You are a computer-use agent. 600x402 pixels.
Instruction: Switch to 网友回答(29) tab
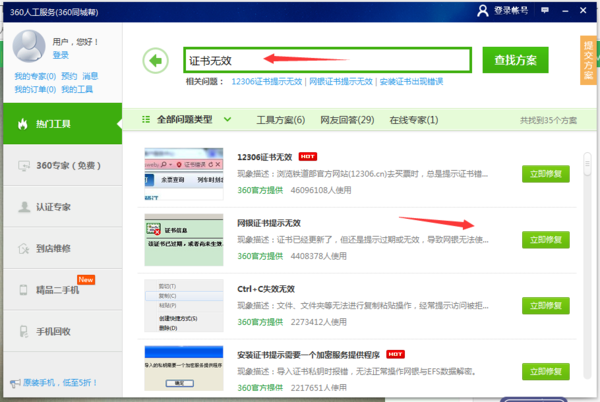(347, 120)
